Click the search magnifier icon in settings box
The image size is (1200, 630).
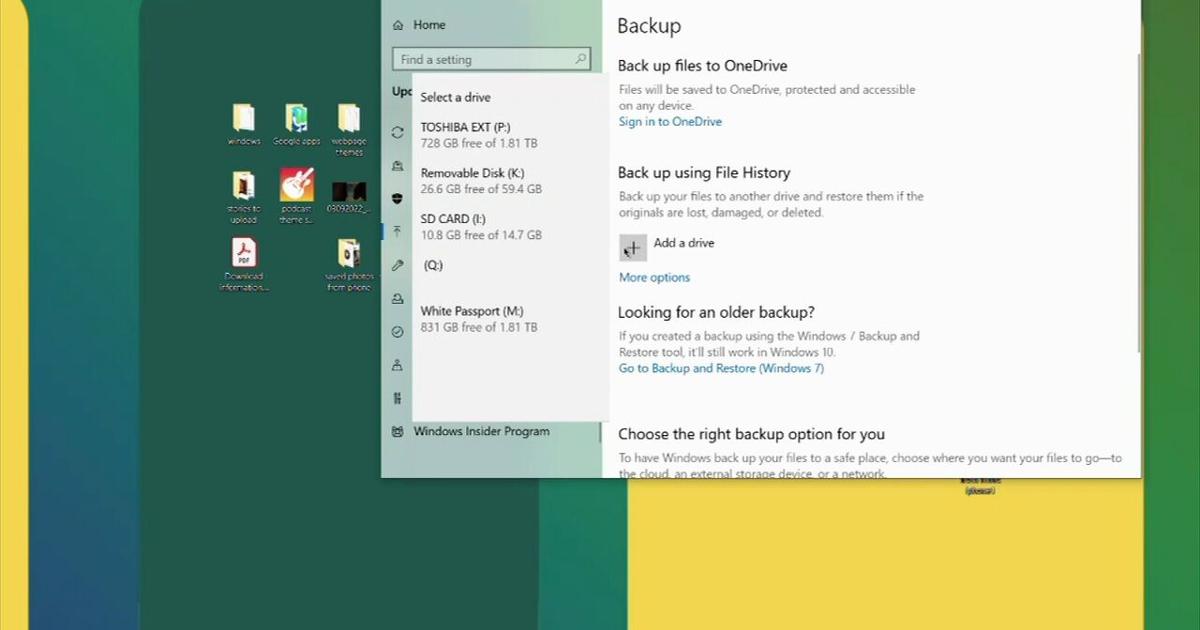click(580, 60)
